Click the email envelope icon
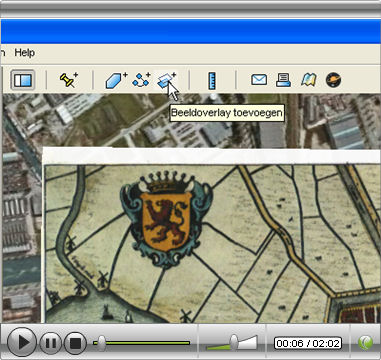 pos(259,80)
